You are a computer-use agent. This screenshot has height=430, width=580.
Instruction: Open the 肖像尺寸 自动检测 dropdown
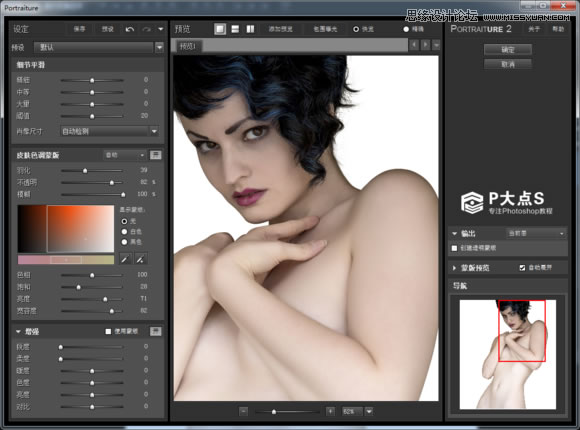(x=110, y=131)
